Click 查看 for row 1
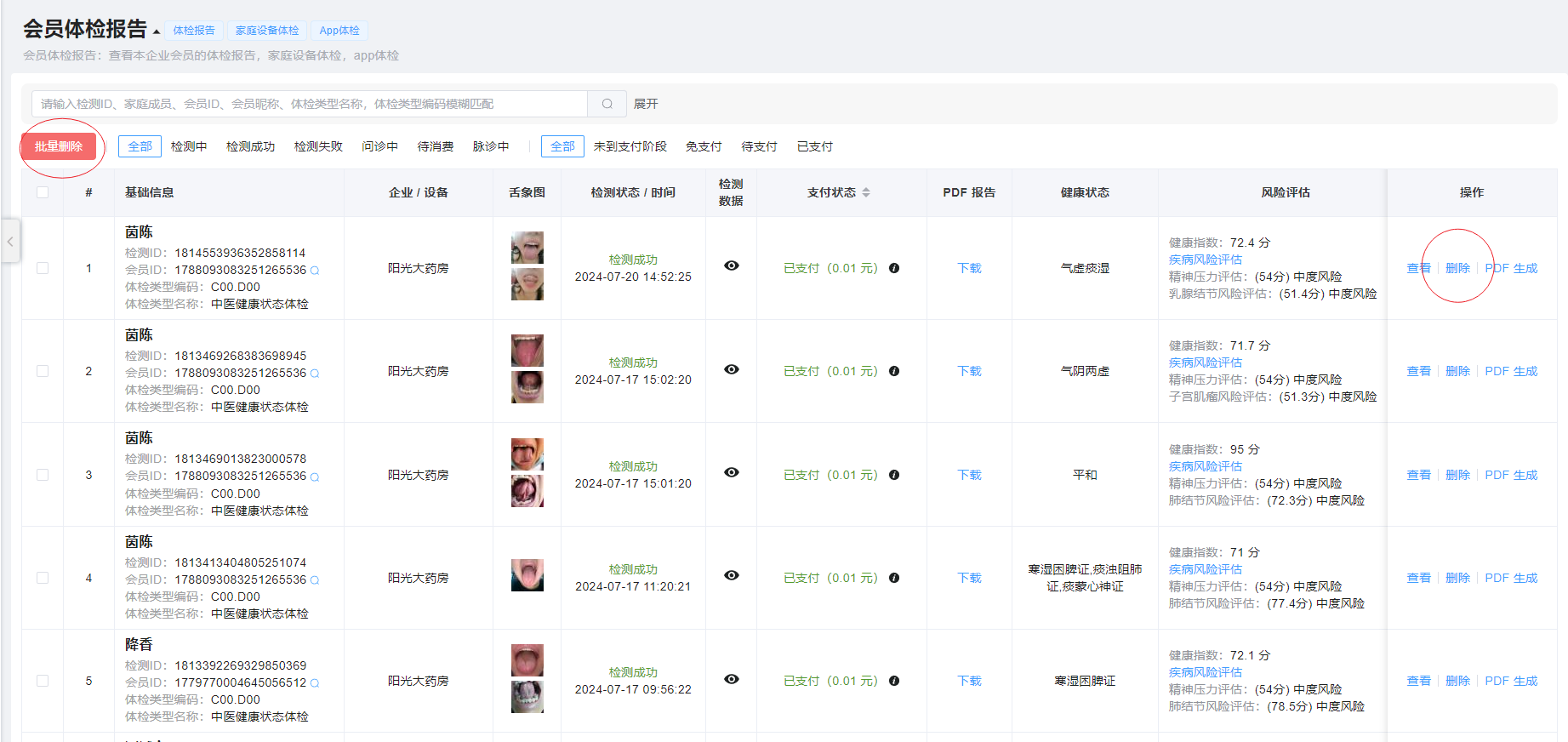 point(1418,268)
